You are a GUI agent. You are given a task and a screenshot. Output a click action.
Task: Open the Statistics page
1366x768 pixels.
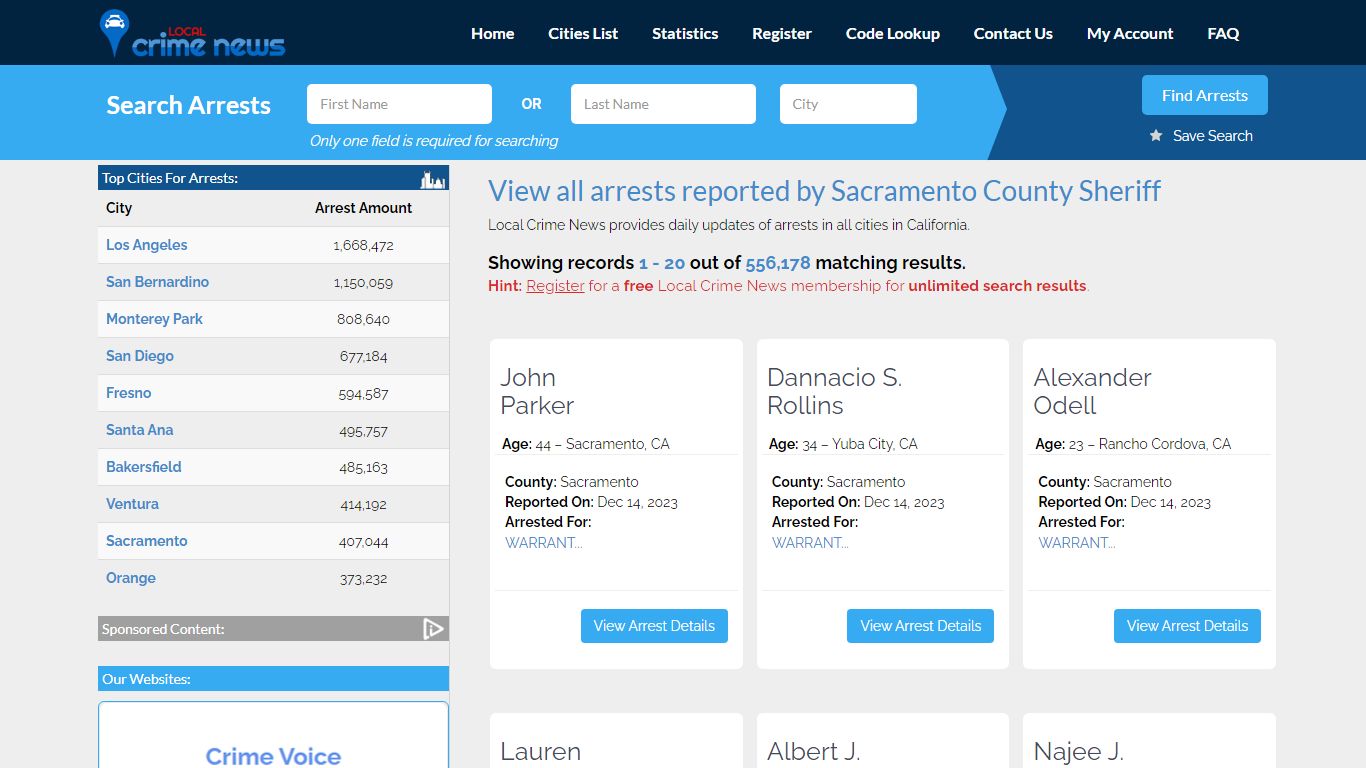click(685, 33)
